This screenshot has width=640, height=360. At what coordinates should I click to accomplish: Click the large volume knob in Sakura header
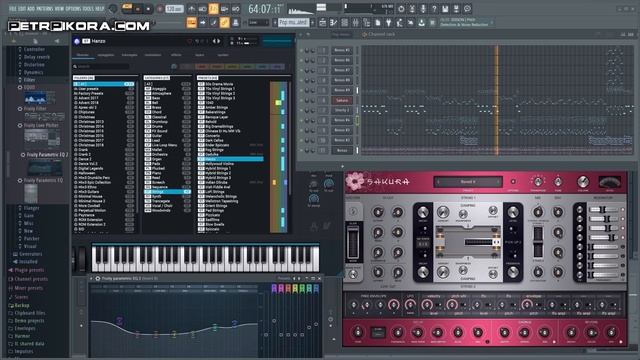583,182
